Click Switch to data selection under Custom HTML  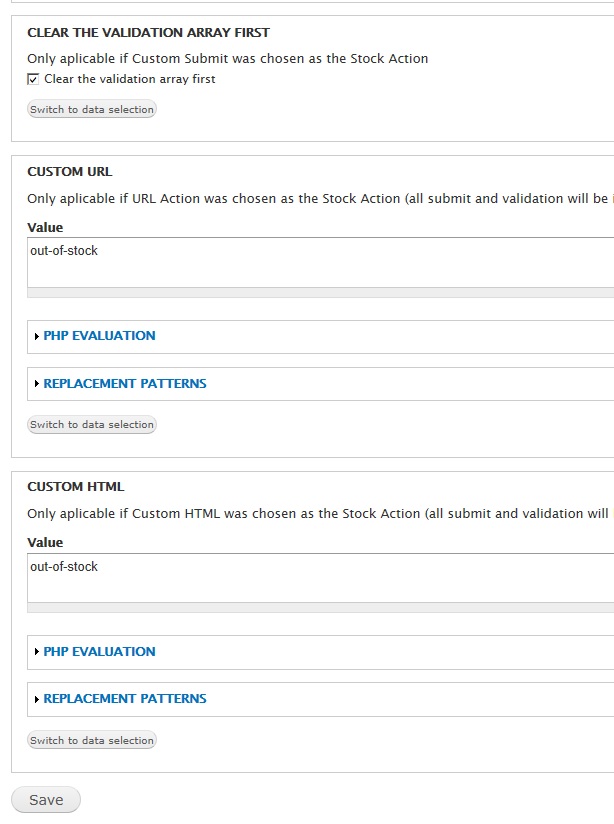click(x=91, y=740)
